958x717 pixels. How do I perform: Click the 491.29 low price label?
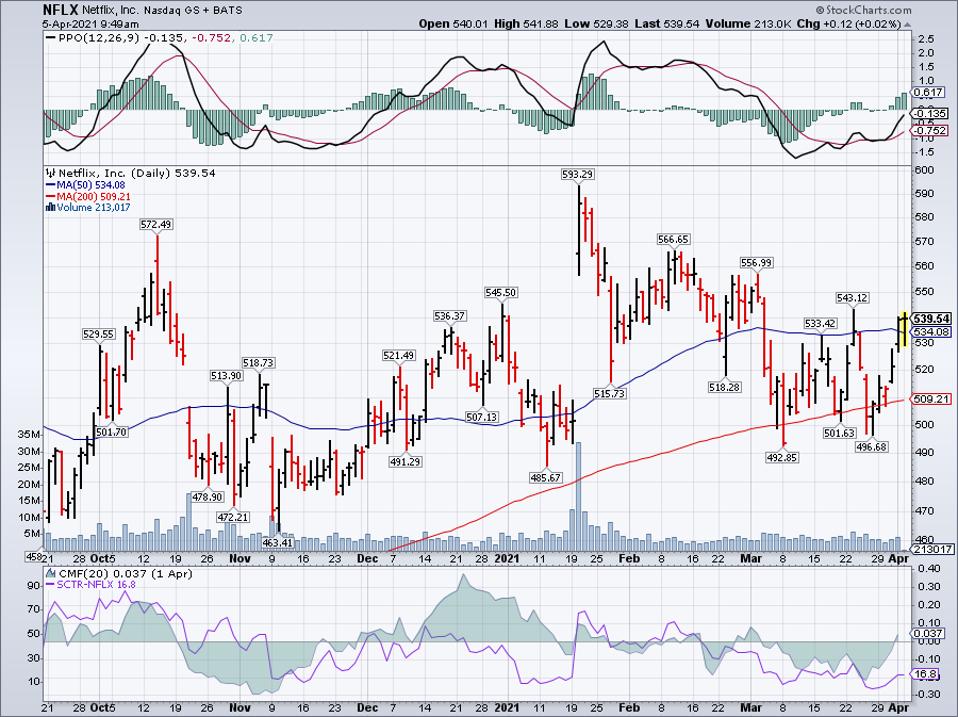pyautogui.click(x=405, y=462)
